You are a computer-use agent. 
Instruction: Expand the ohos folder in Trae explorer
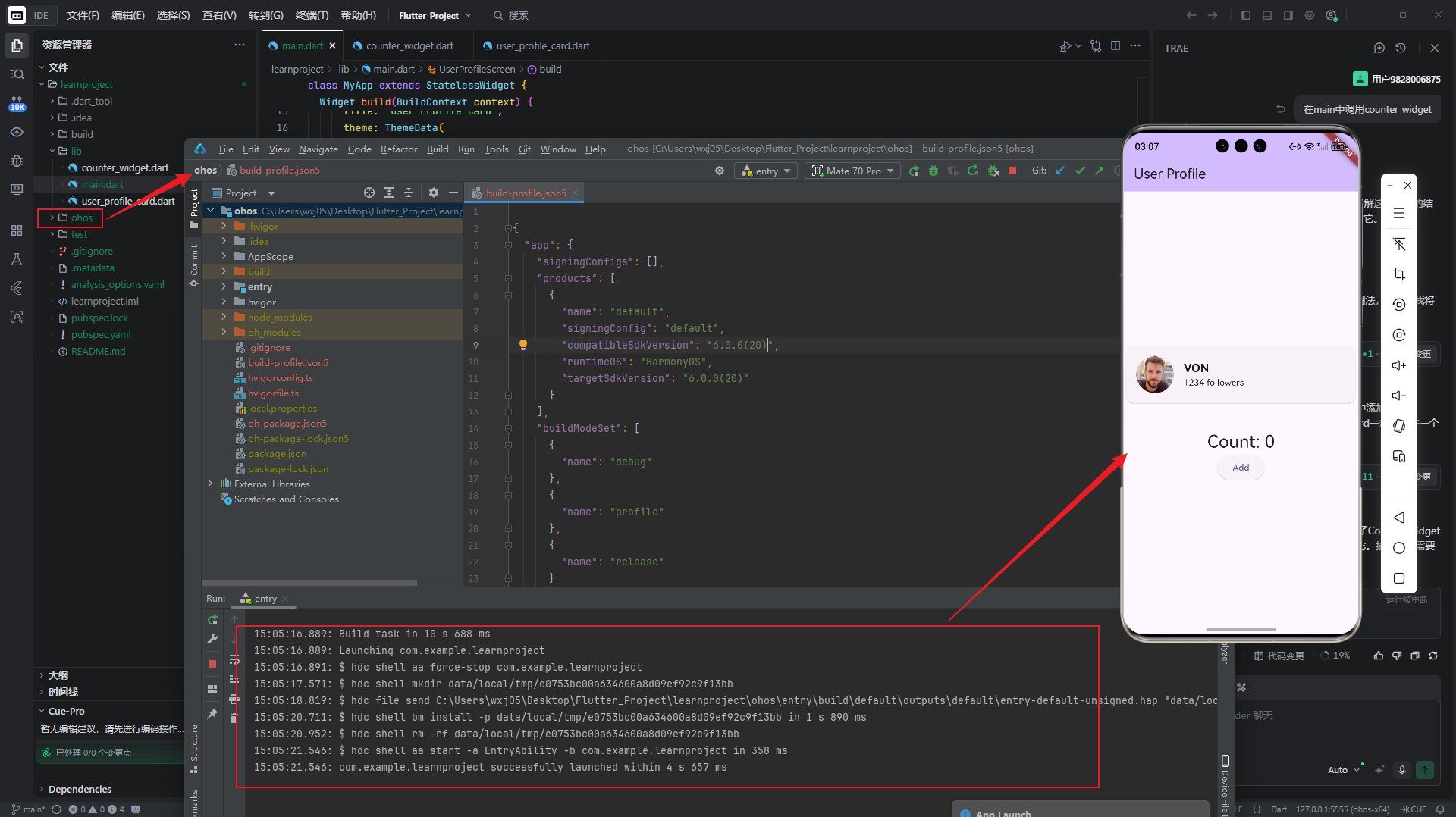pyautogui.click(x=52, y=218)
